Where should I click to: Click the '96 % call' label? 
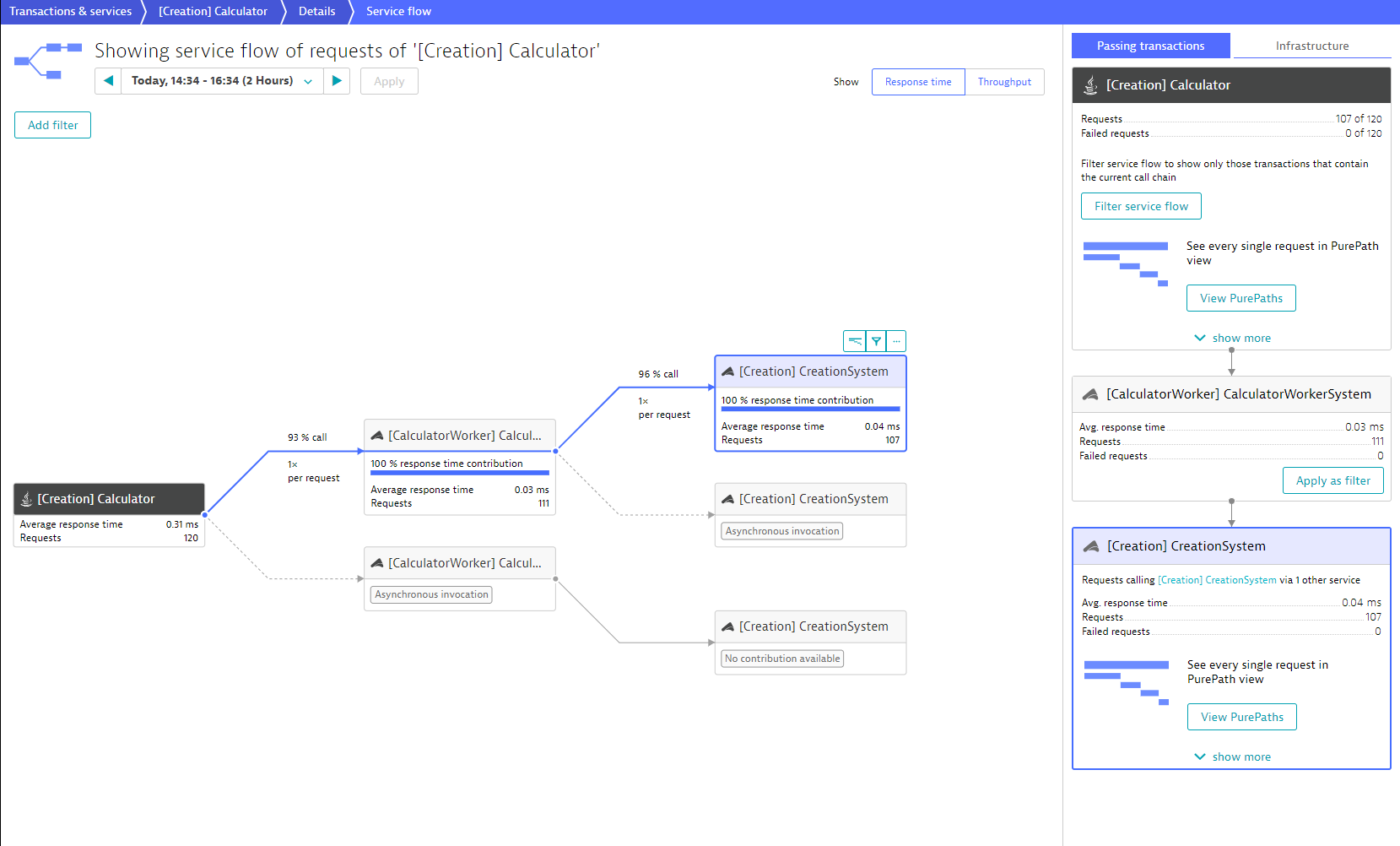pos(658,374)
